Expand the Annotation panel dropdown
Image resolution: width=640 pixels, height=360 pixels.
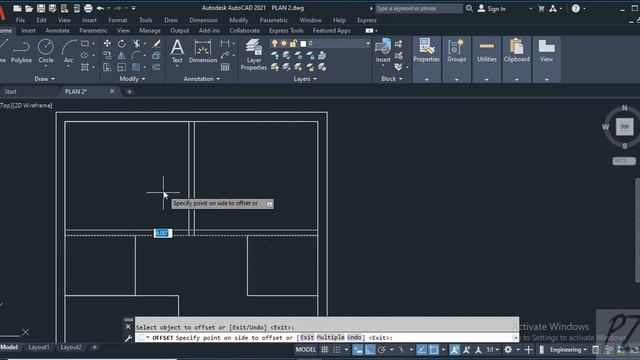pos(202,79)
